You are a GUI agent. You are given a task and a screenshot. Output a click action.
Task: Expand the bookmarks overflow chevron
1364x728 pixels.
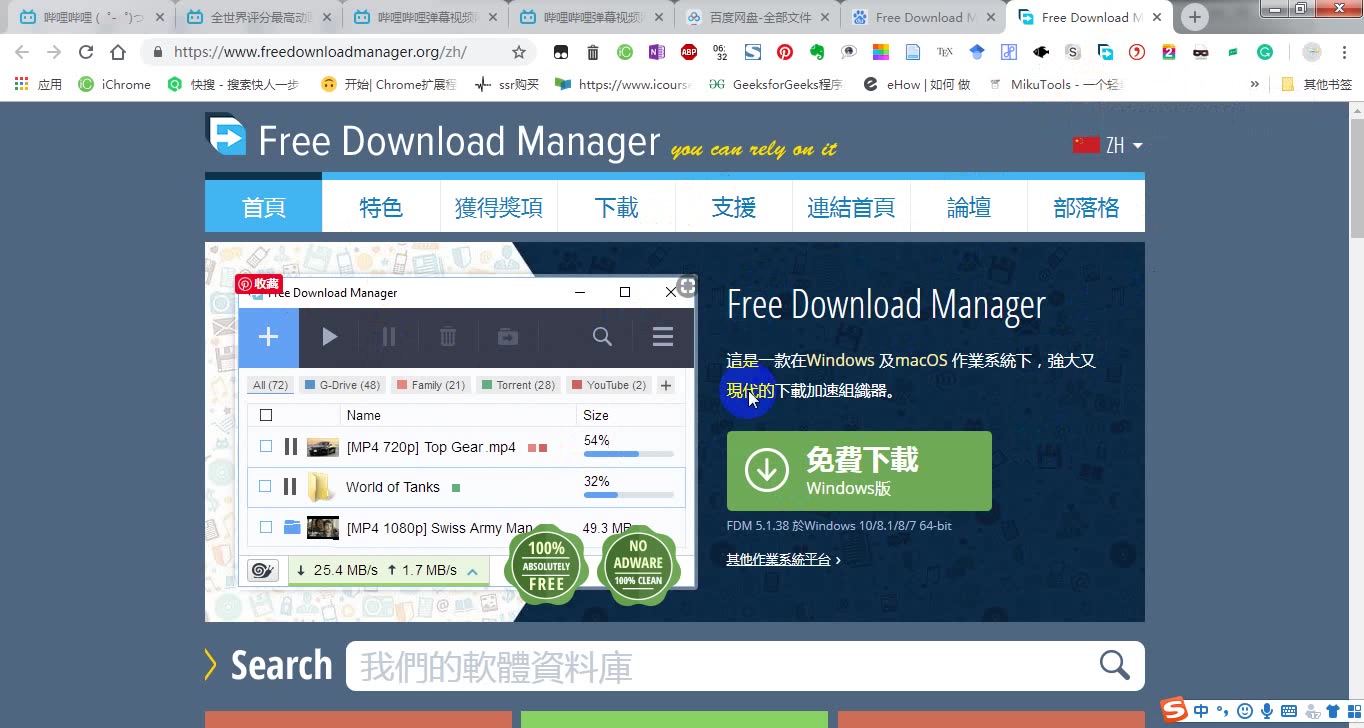(x=1254, y=84)
